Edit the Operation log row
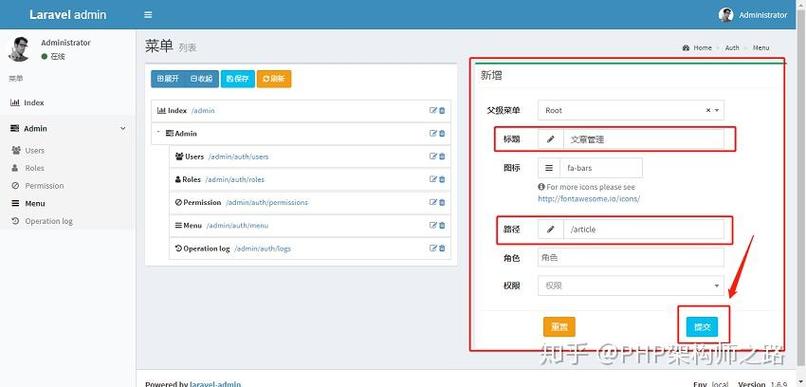This screenshot has height=387, width=806. click(433, 248)
